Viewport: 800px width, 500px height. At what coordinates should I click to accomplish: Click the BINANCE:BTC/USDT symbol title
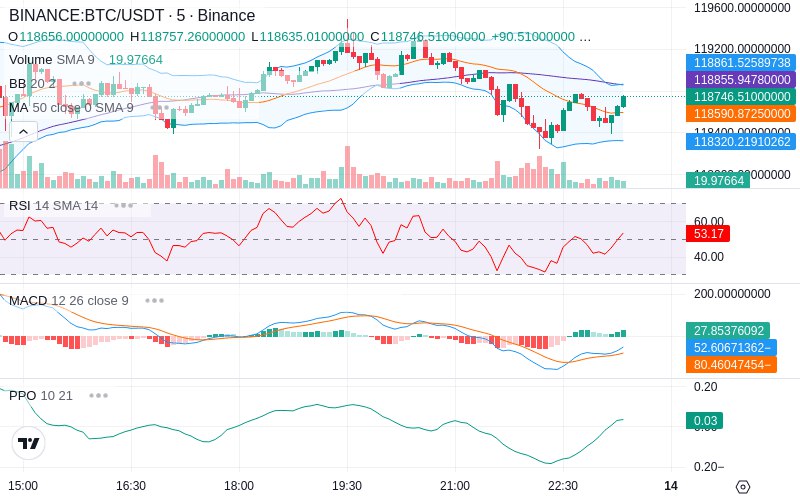(x=132, y=15)
